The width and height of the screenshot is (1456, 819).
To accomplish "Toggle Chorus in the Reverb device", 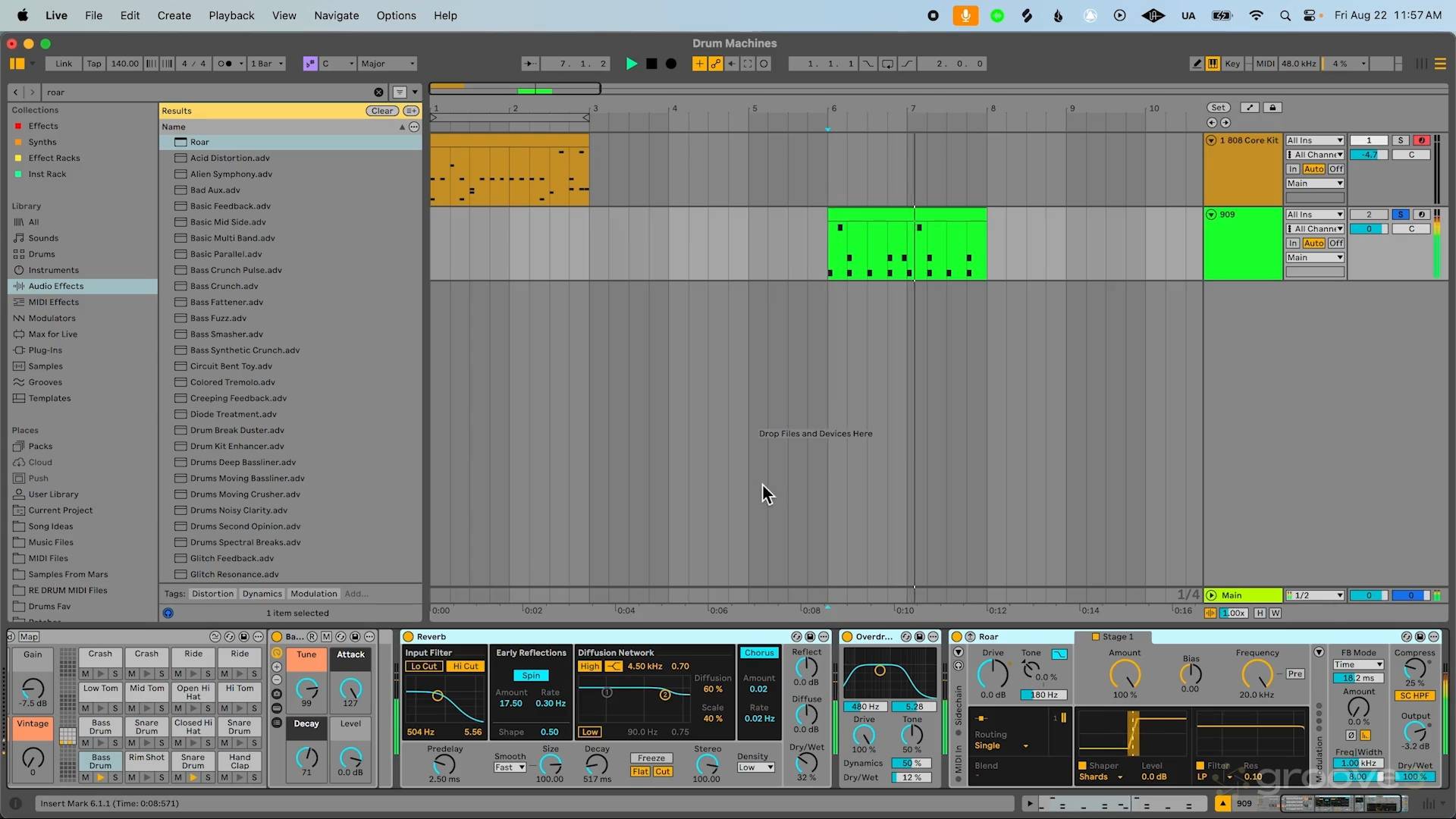I will pyautogui.click(x=759, y=653).
